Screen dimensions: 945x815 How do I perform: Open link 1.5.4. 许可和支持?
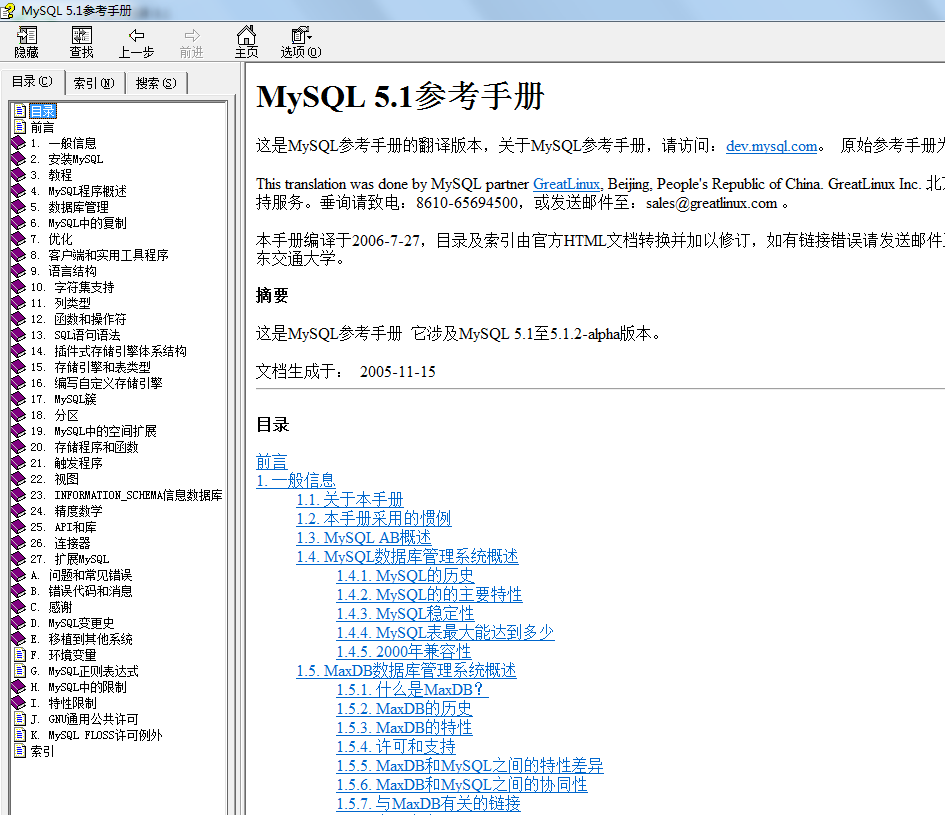click(x=396, y=746)
